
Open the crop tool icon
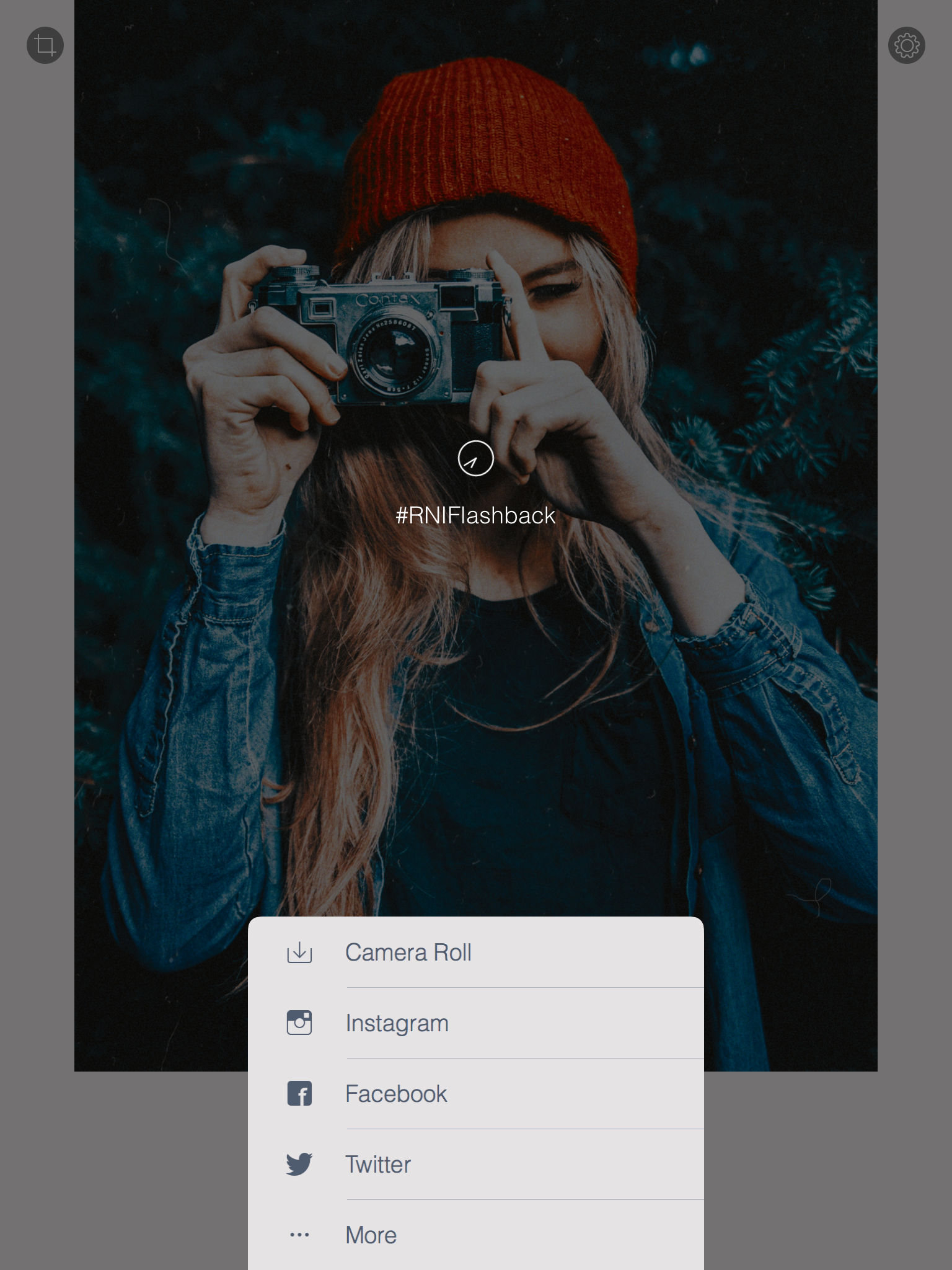click(45, 45)
